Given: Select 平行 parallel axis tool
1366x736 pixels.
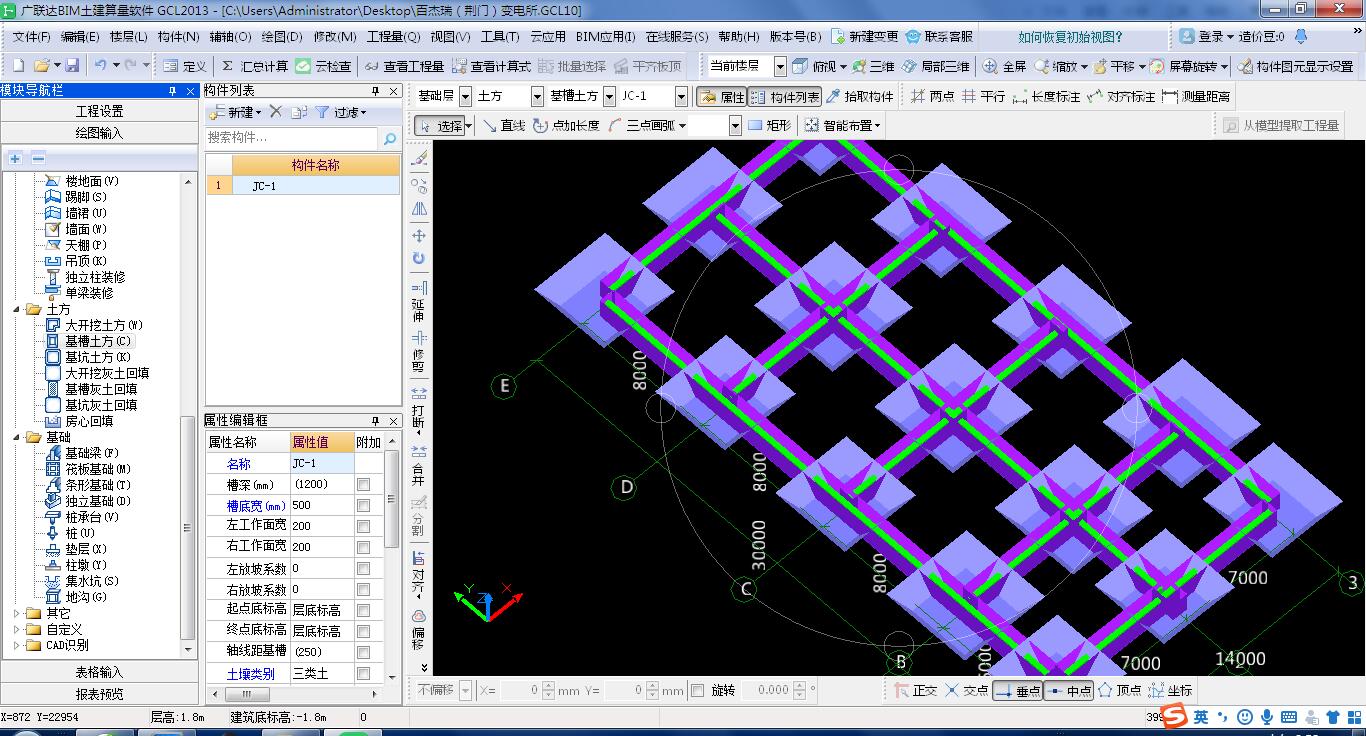Looking at the screenshot, I should (983, 97).
